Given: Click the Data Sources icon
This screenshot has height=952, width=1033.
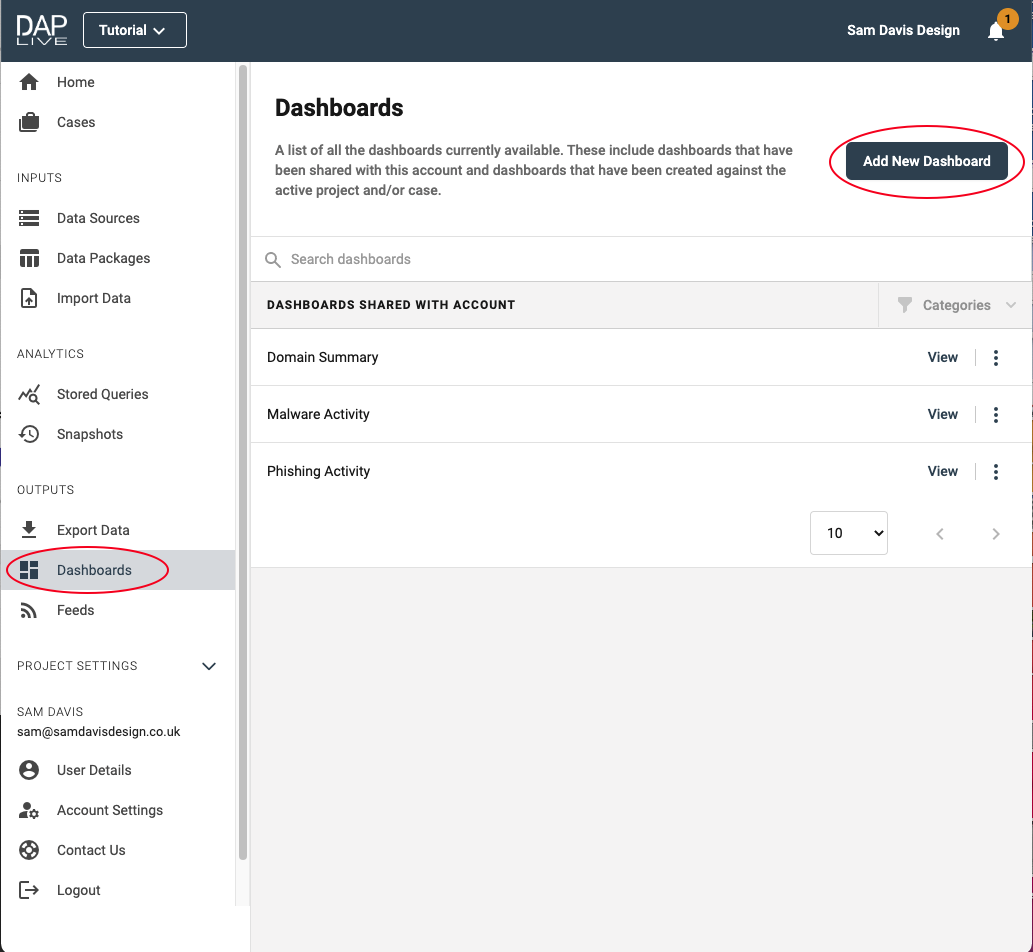Looking at the screenshot, I should pos(29,218).
